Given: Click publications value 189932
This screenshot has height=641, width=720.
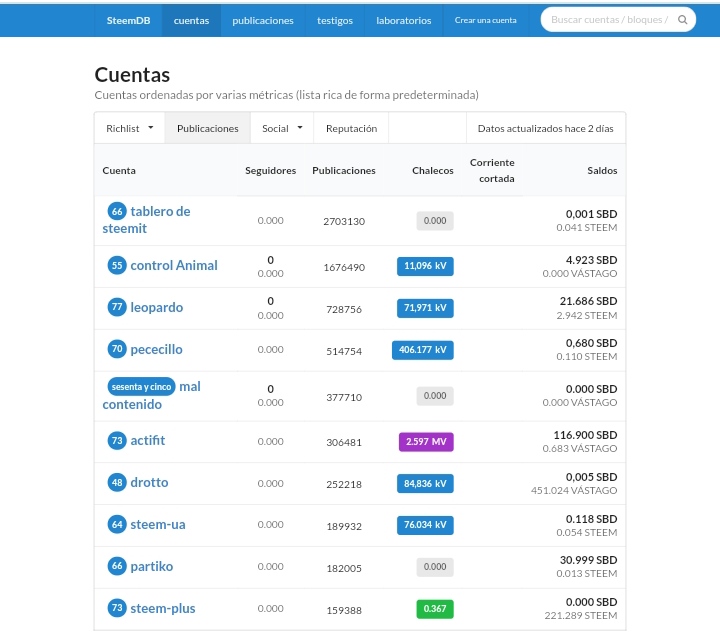Looking at the screenshot, I should [344, 526].
